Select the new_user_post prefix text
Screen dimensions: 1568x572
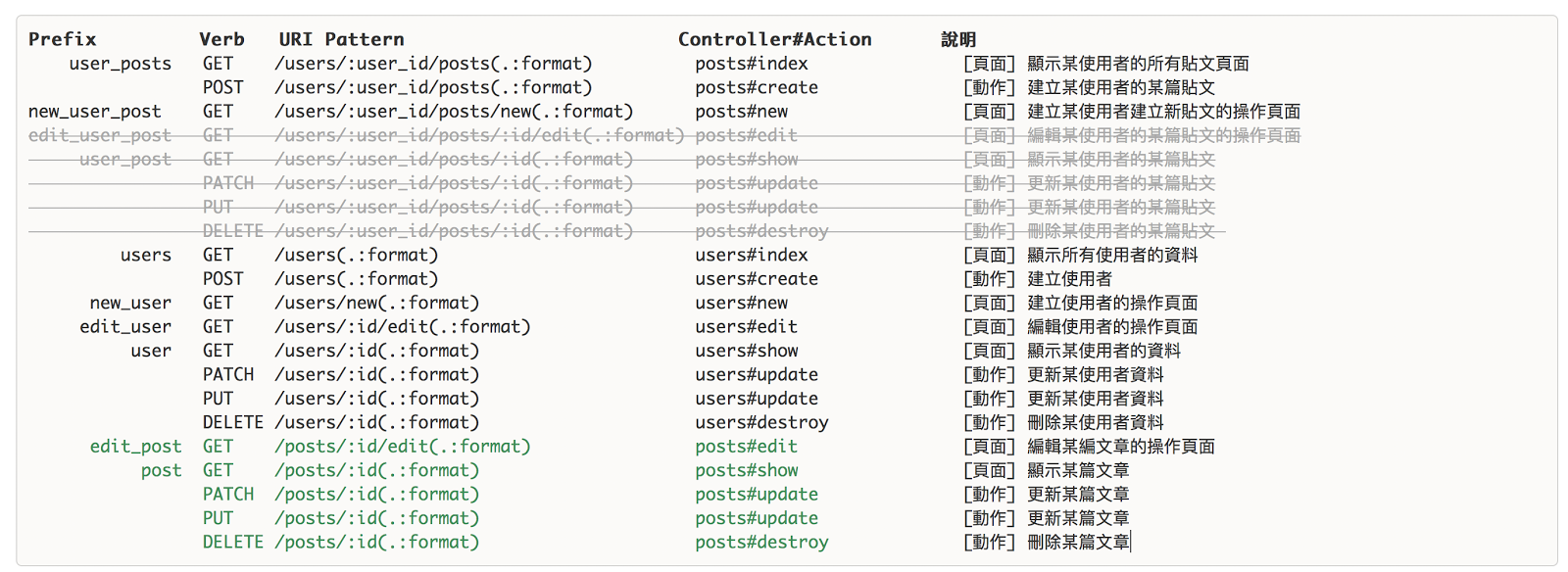[95, 112]
